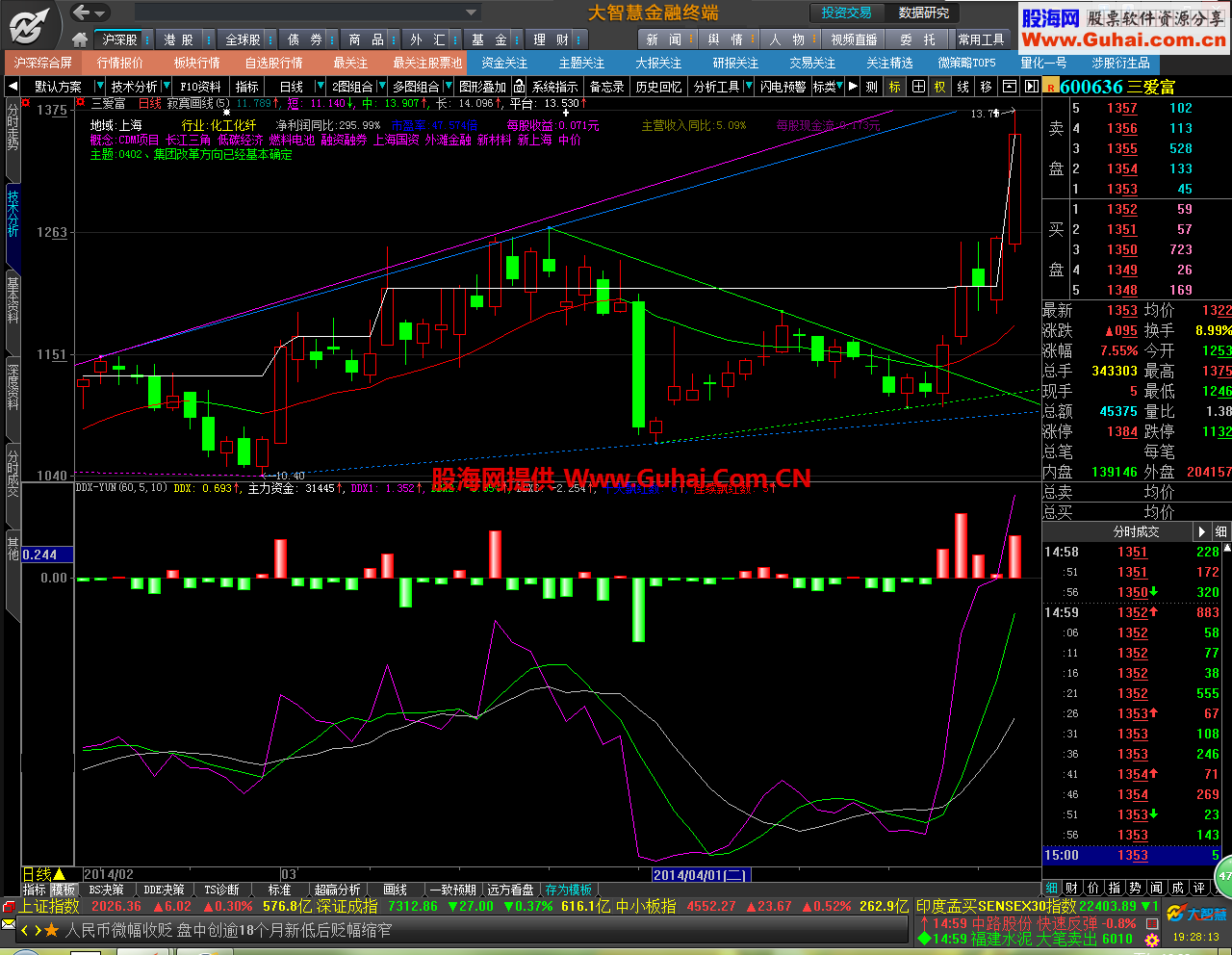Image resolution: width=1232 pixels, height=955 pixels.
Task: Toggle the 标 marker button
Action: [x=895, y=87]
